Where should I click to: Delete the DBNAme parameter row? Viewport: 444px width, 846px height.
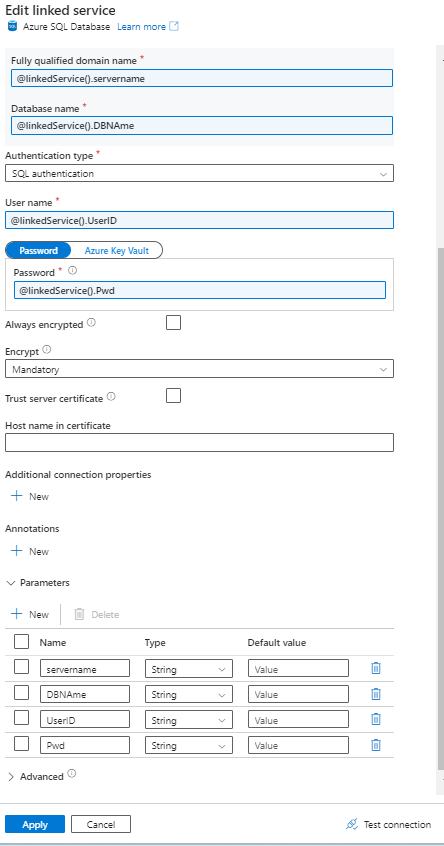376,694
